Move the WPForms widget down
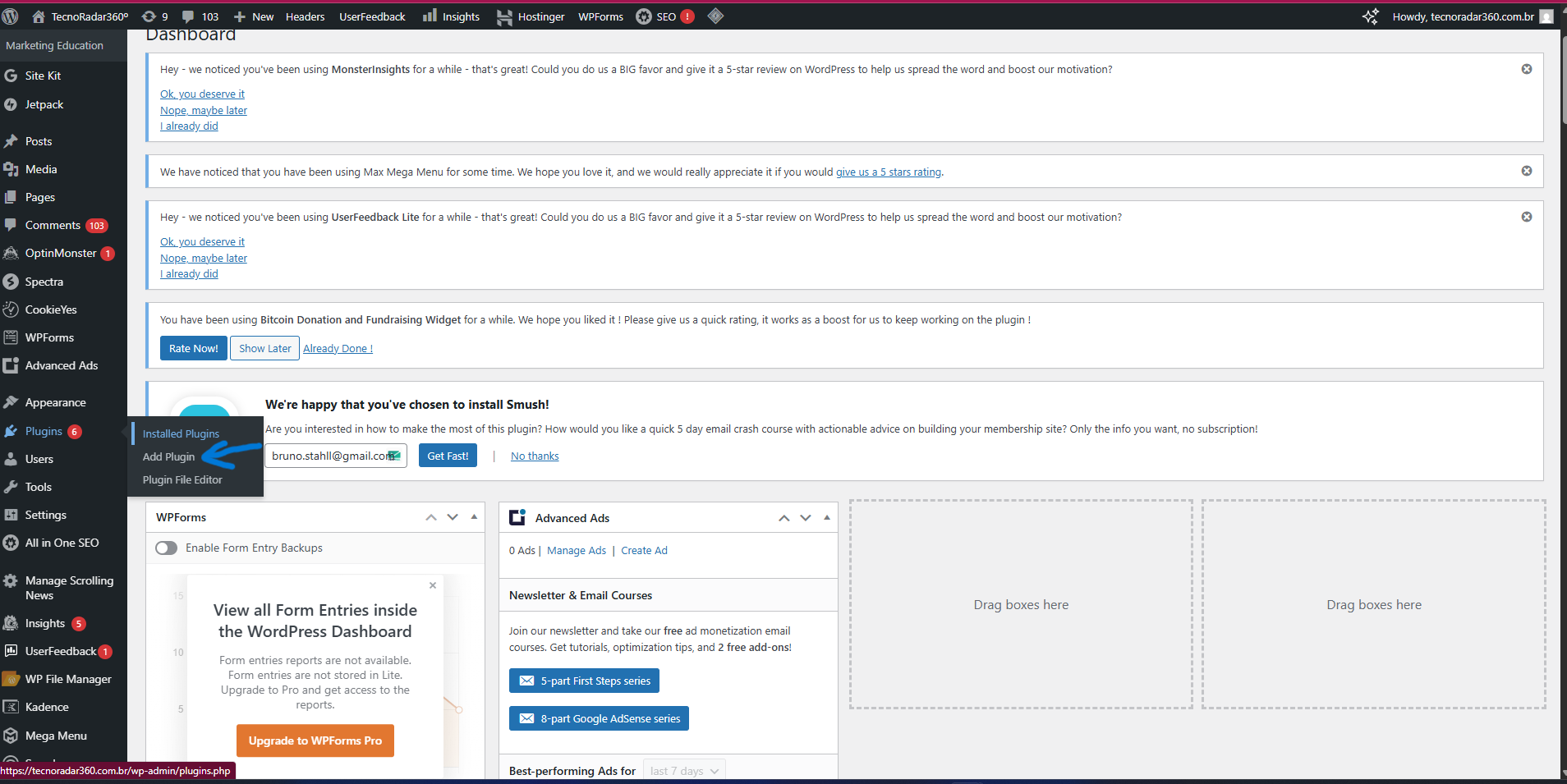 coord(453,517)
